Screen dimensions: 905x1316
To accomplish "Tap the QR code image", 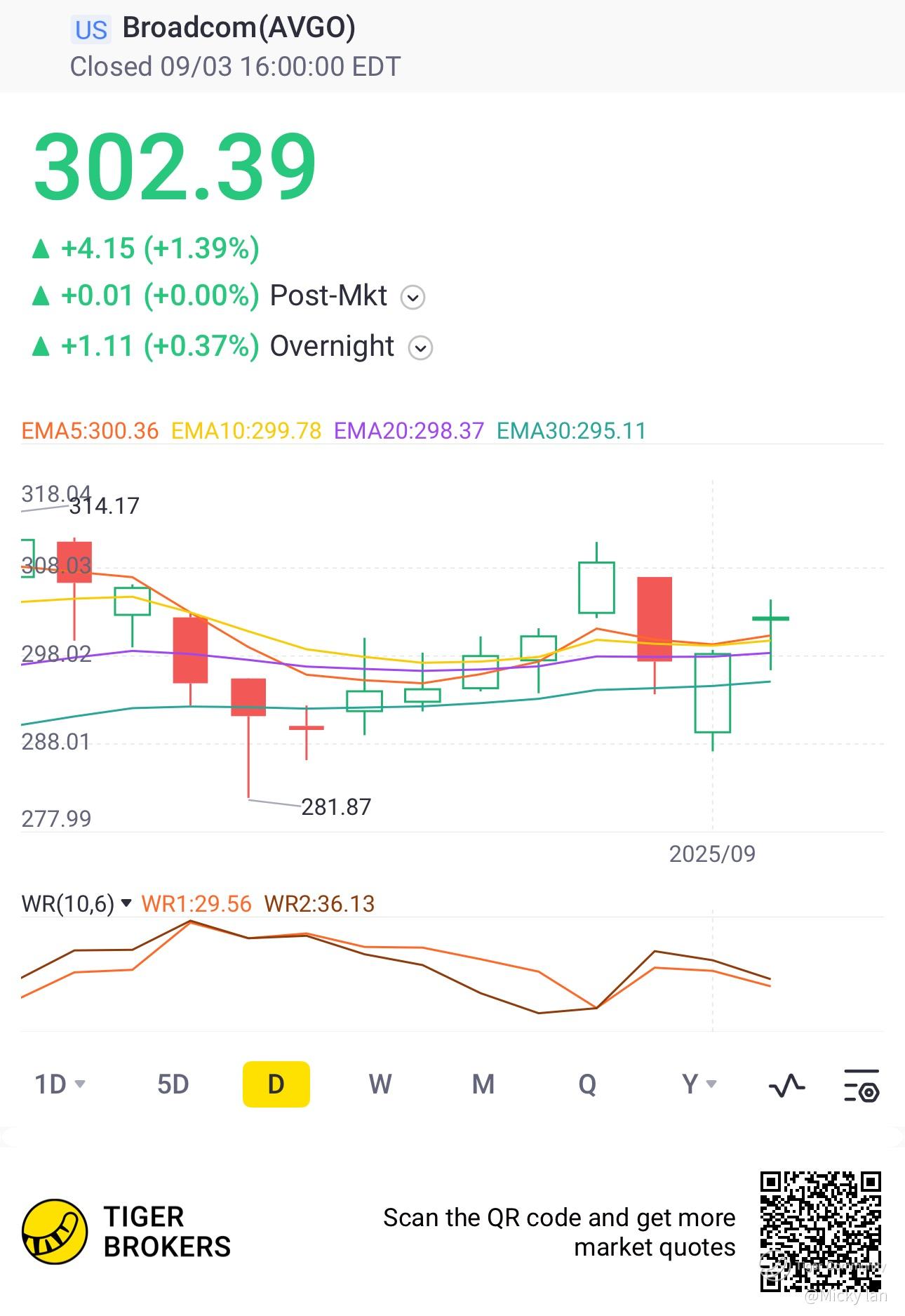I will pyautogui.click(x=821, y=1231).
